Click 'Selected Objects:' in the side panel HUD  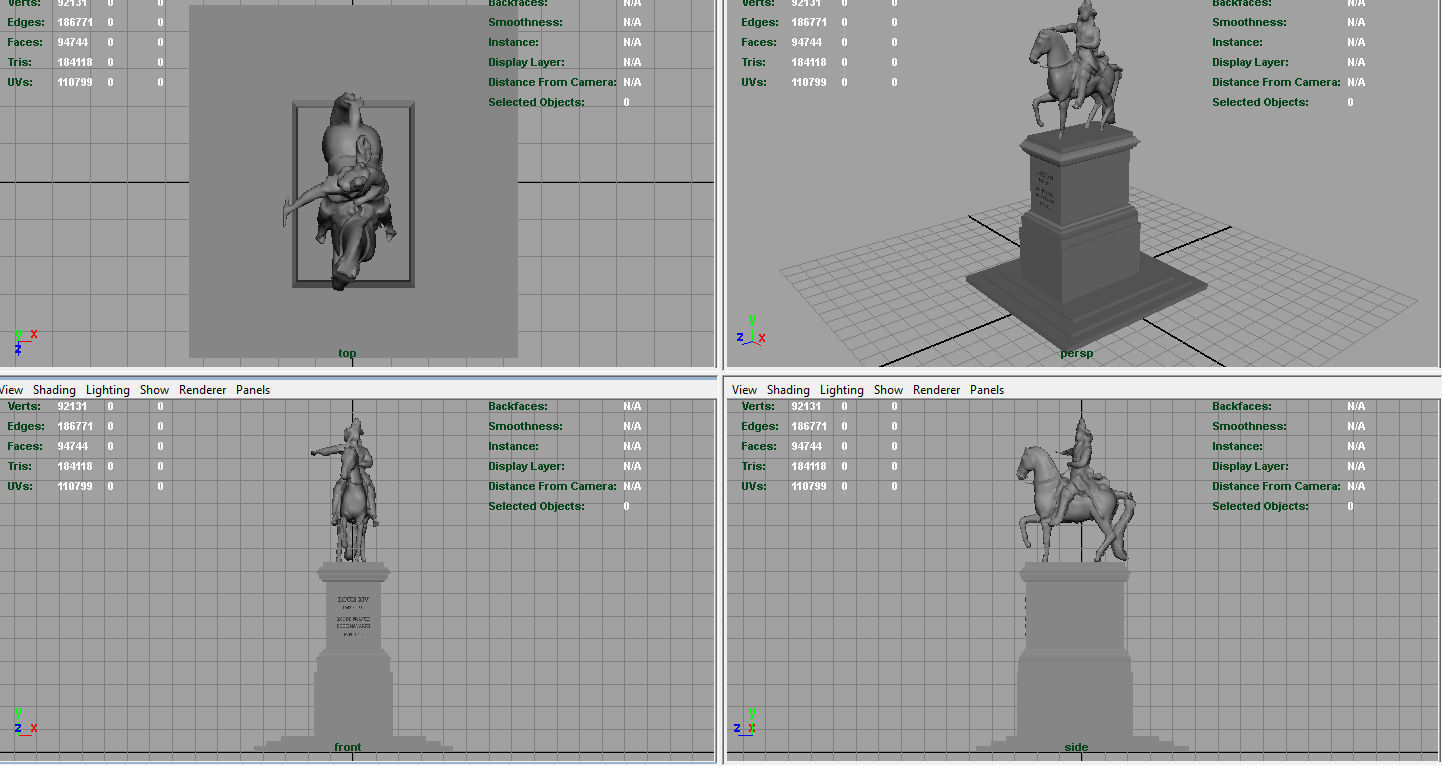(x=1260, y=506)
